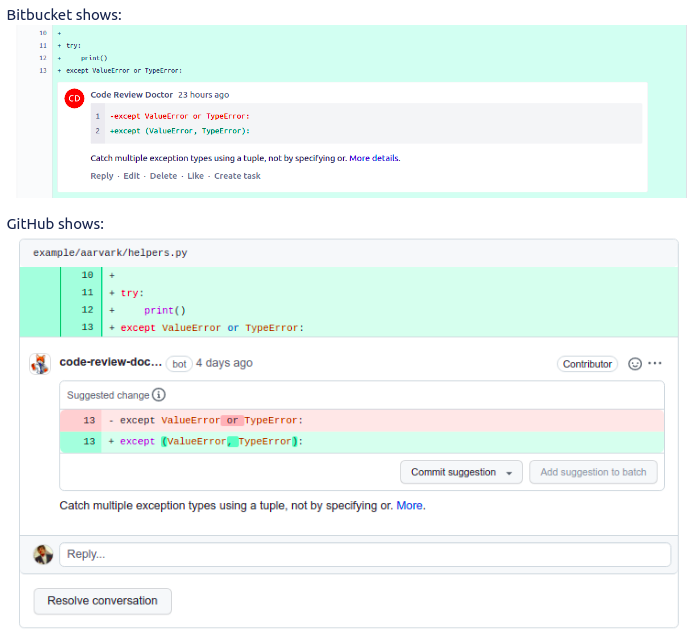Click Bitbucket suggestion line '+except (ValueError, TypeError):'

coord(180,131)
